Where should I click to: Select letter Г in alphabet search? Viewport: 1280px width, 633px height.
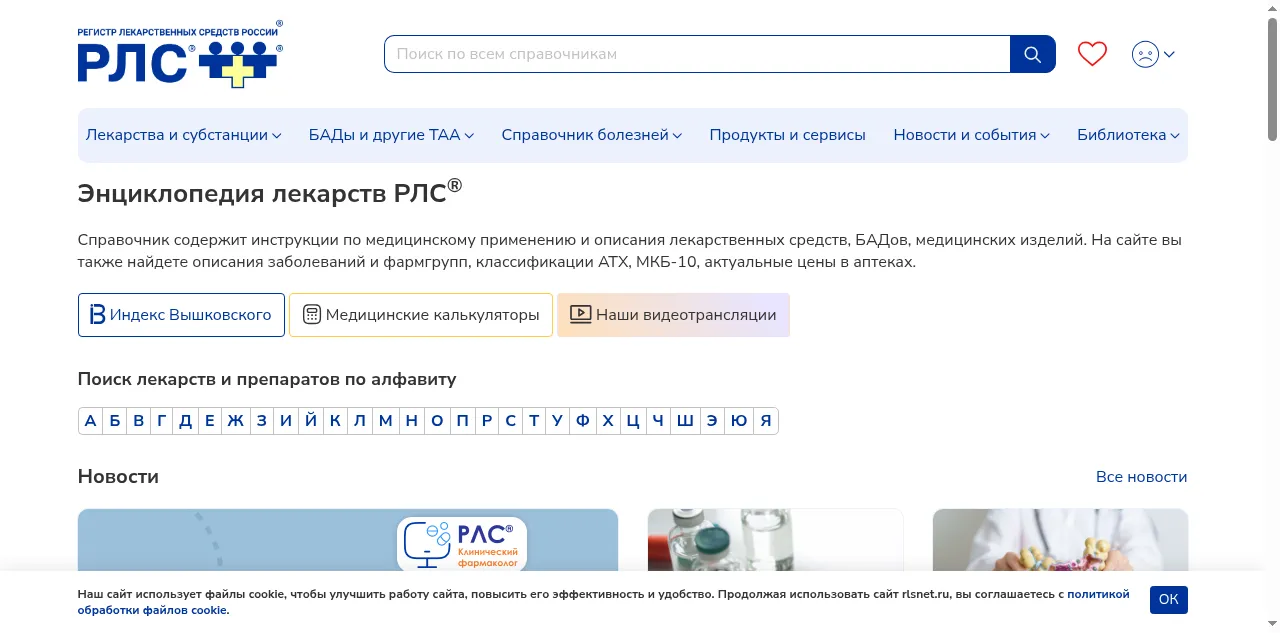[x=161, y=421]
